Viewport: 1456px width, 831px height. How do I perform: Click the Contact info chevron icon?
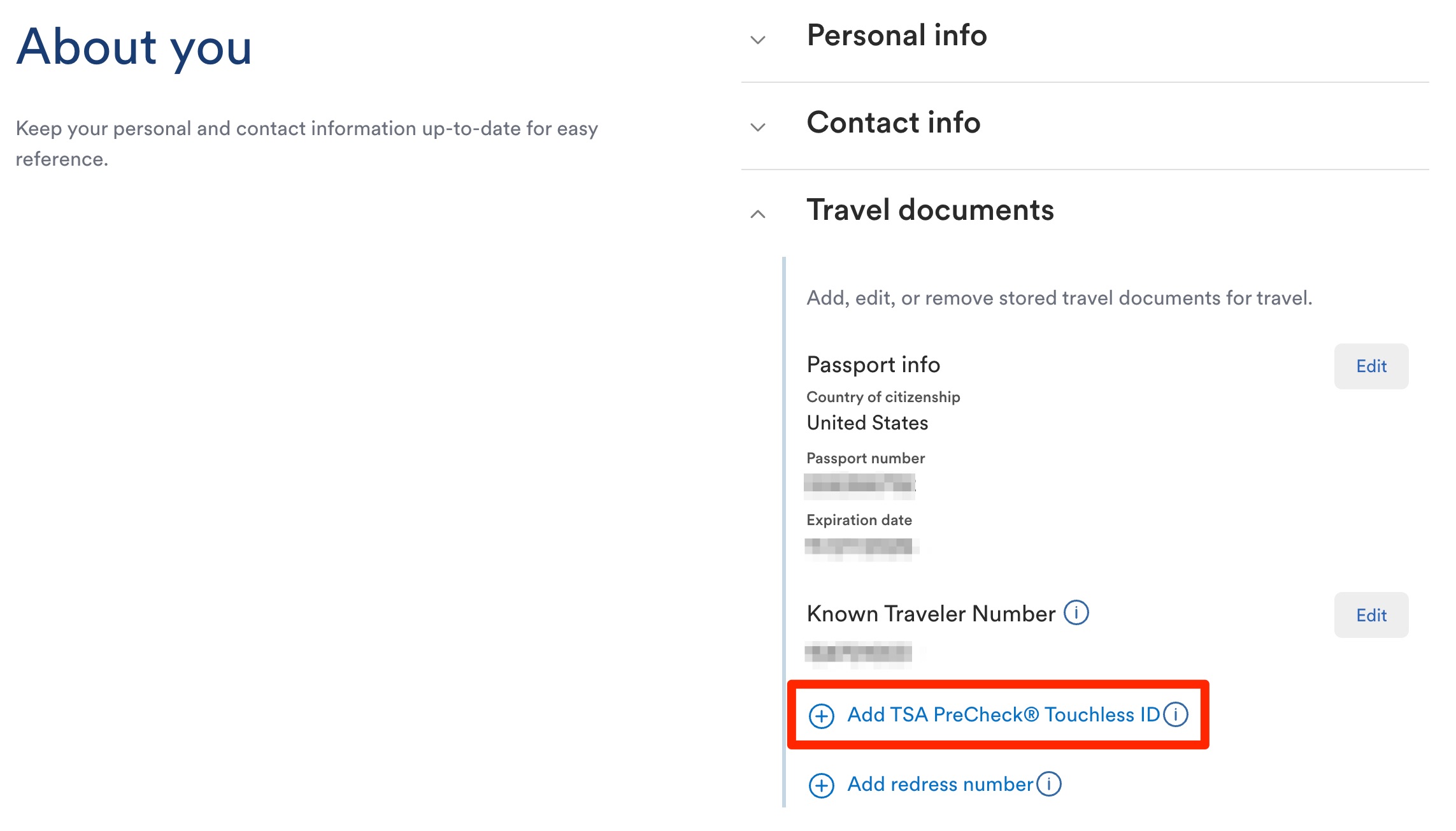point(757,127)
